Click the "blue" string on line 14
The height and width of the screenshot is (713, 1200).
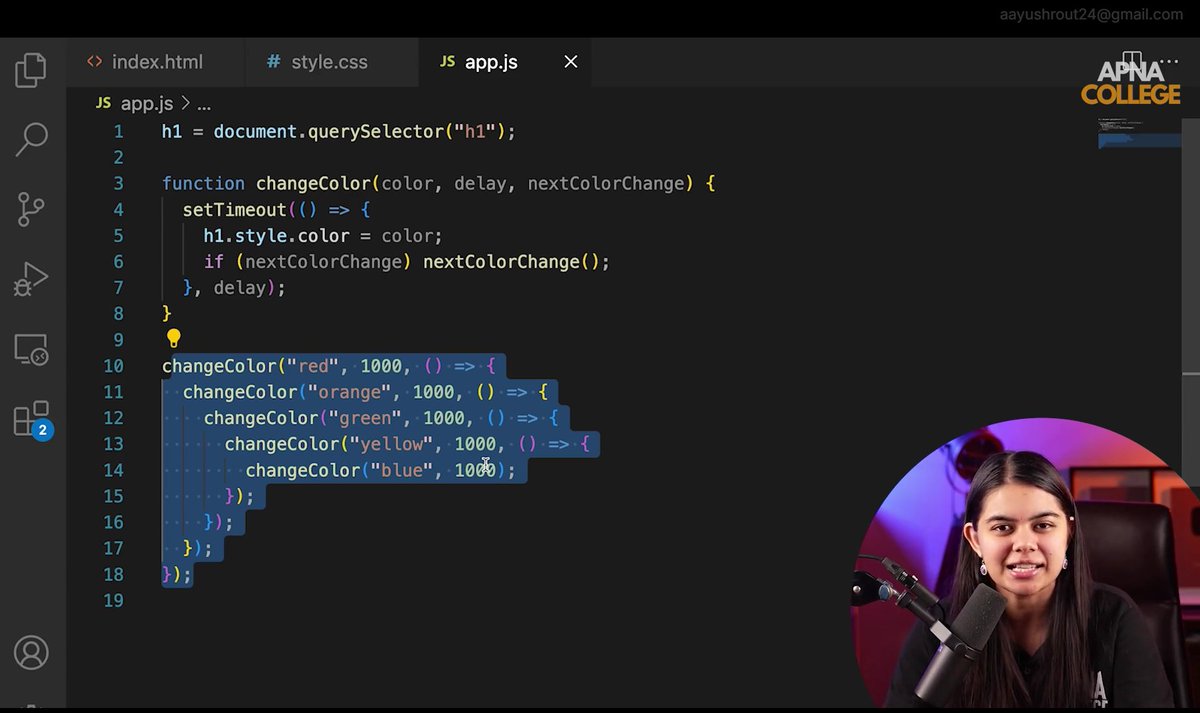coord(401,470)
